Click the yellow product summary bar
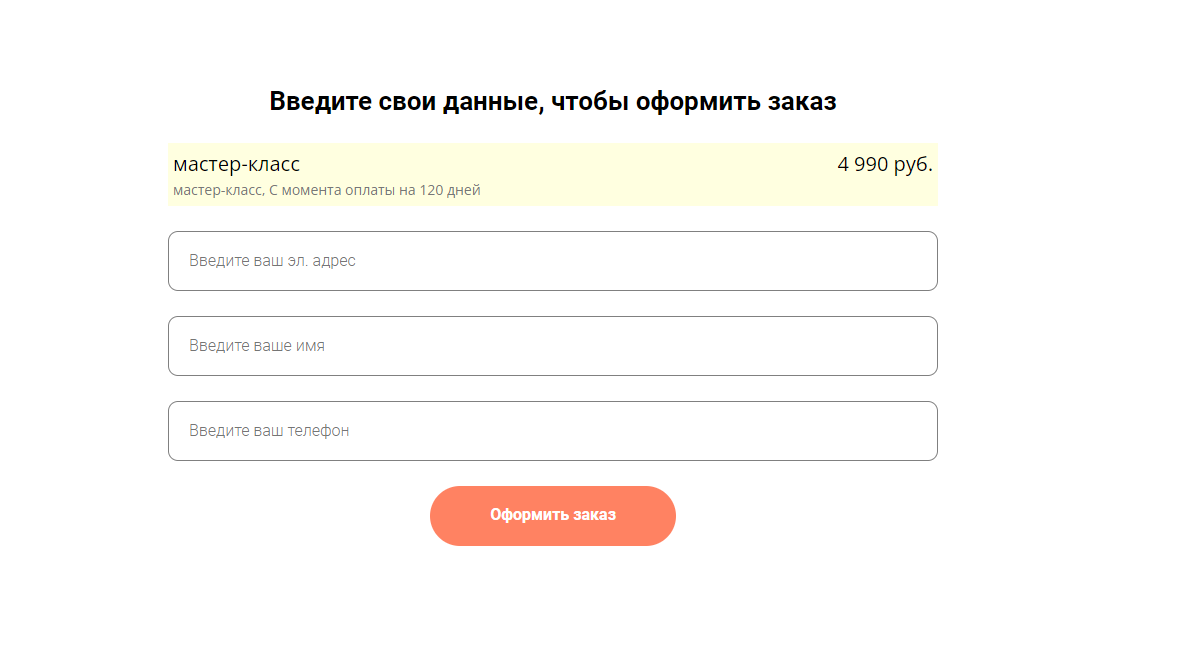 553,172
